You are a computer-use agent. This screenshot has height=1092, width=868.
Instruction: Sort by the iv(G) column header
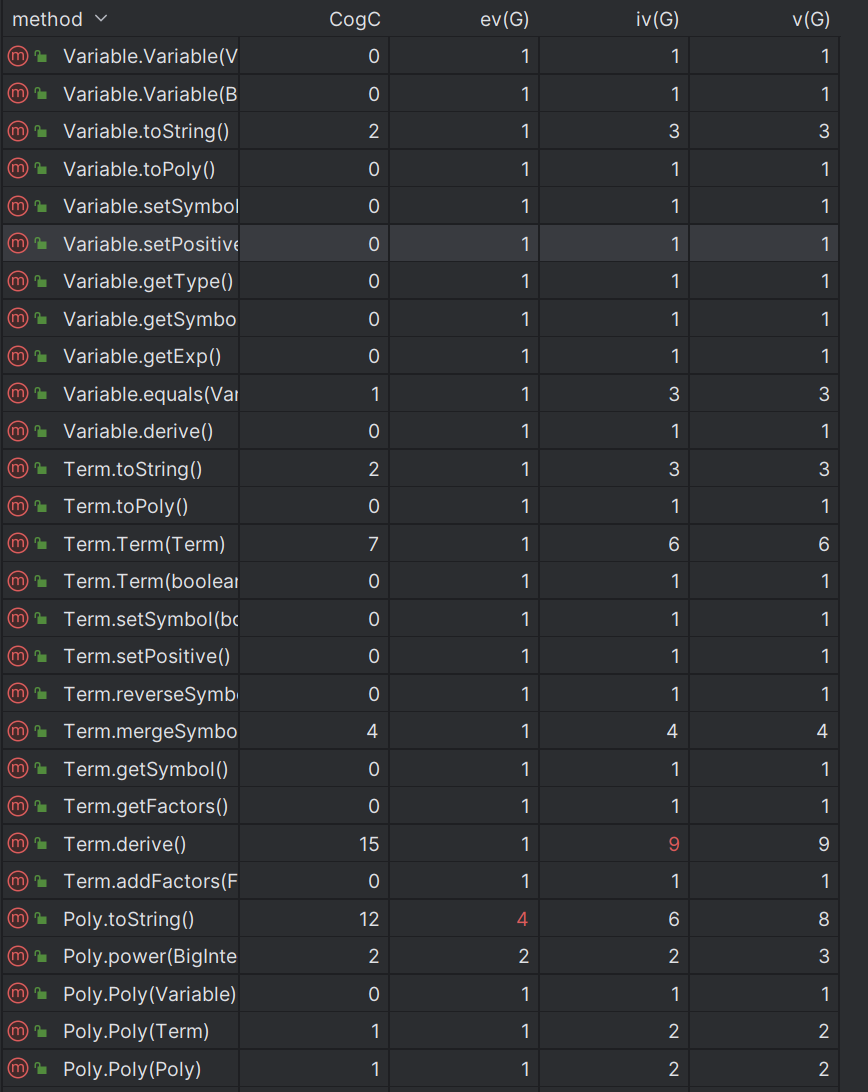pyautogui.click(x=657, y=20)
